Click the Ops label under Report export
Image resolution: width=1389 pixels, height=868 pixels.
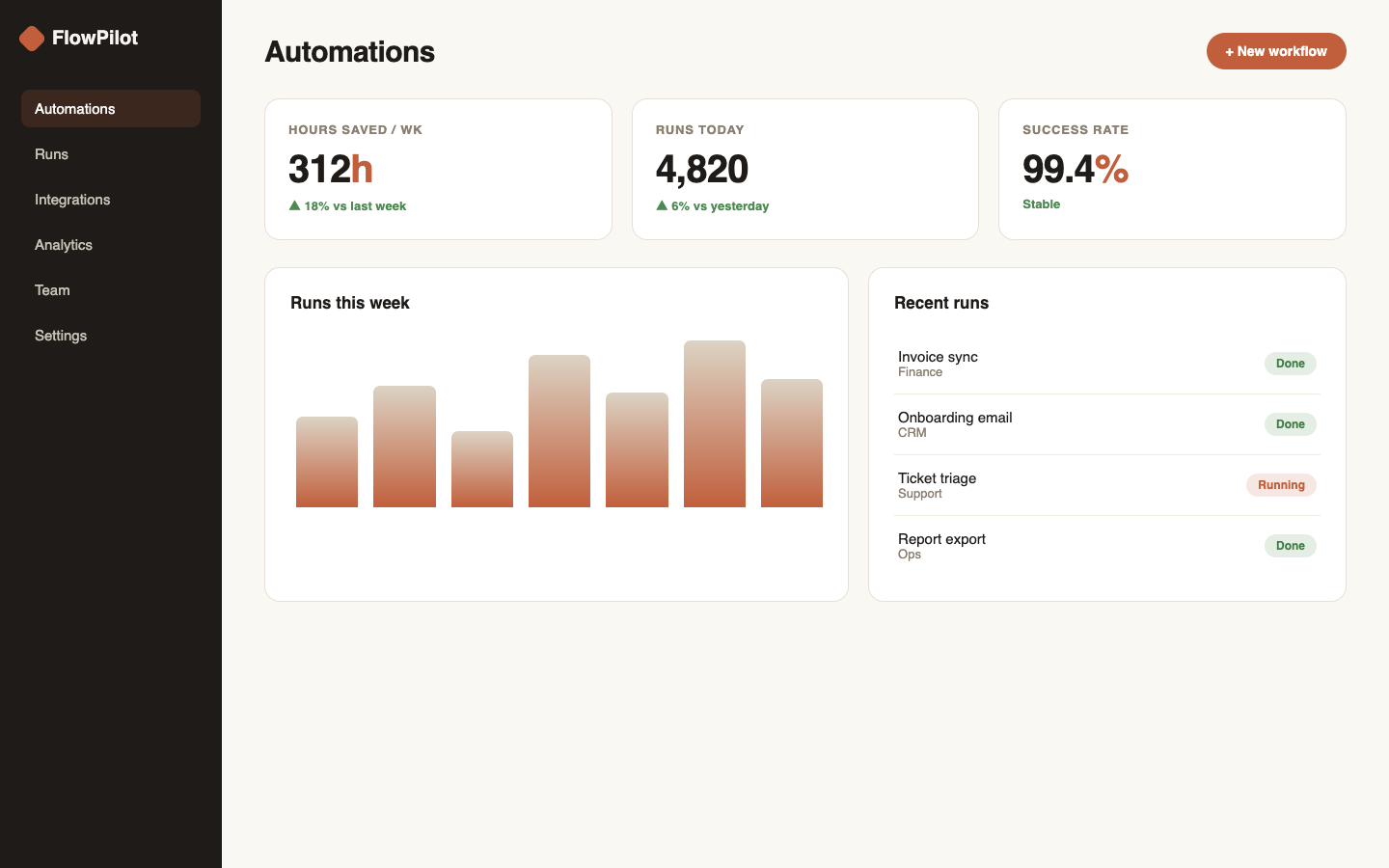[910, 555]
